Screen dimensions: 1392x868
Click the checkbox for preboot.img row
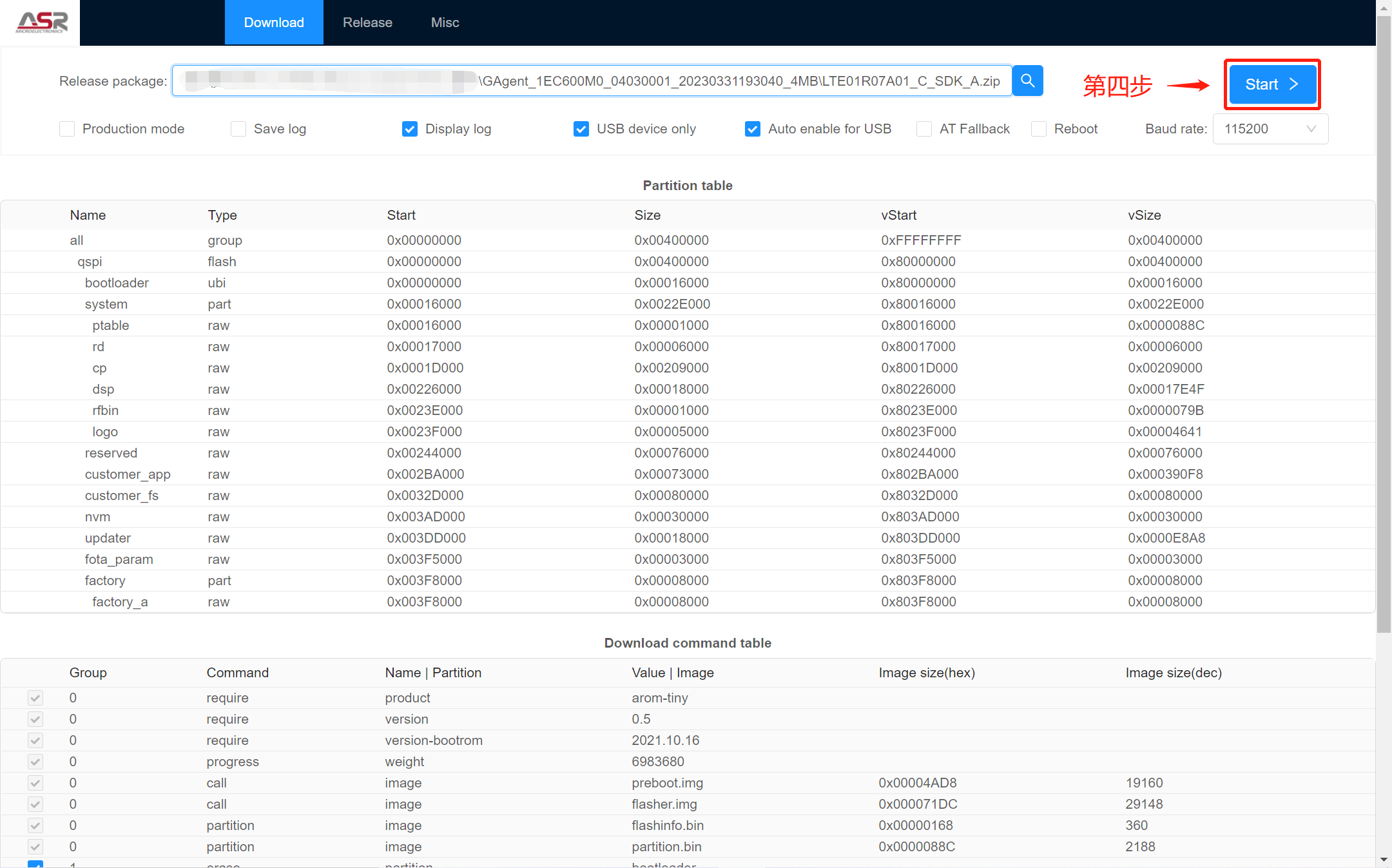coord(35,783)
